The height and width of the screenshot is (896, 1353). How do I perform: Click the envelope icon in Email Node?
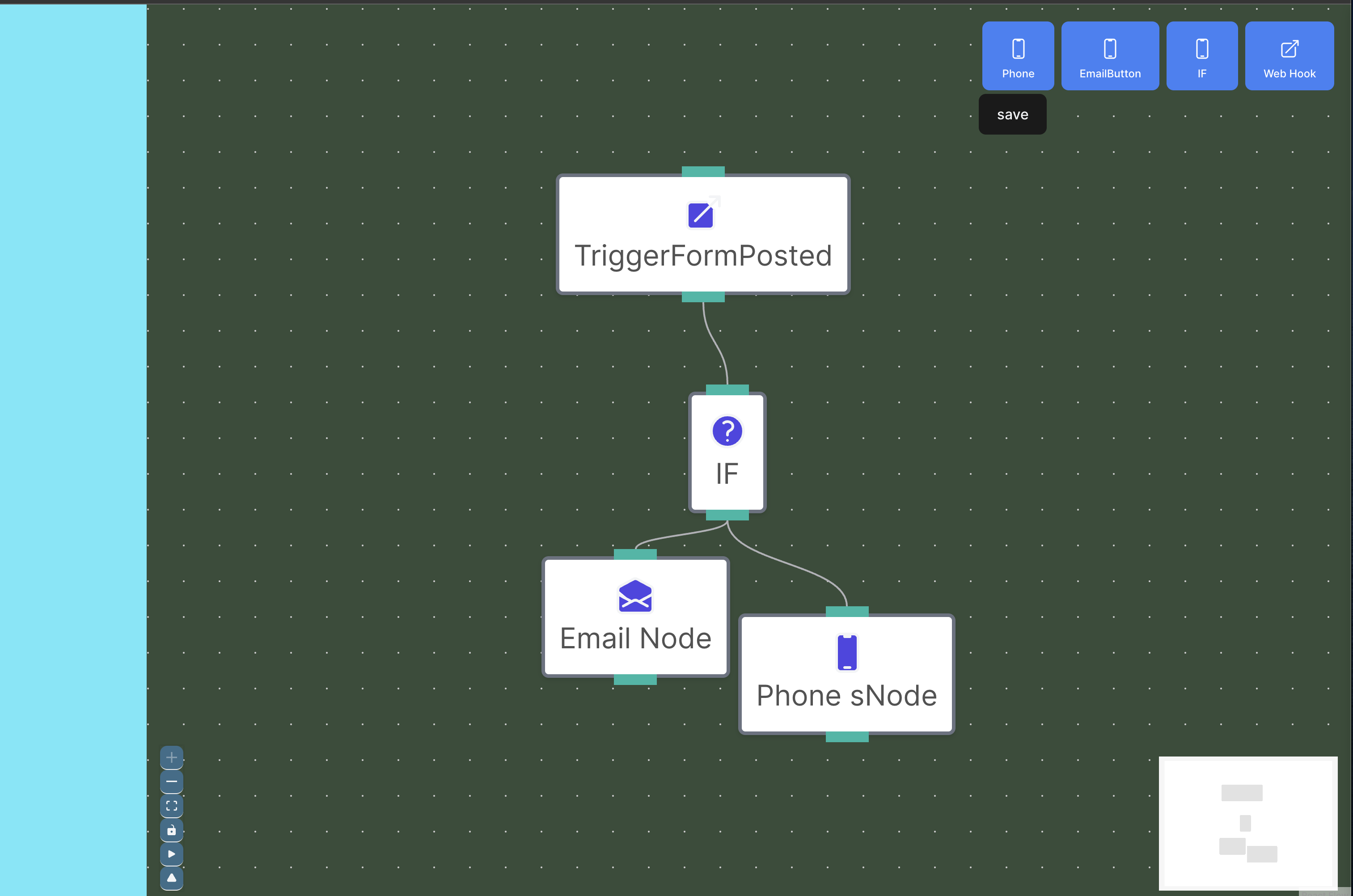pyautogui.click(x=635, y=596)
